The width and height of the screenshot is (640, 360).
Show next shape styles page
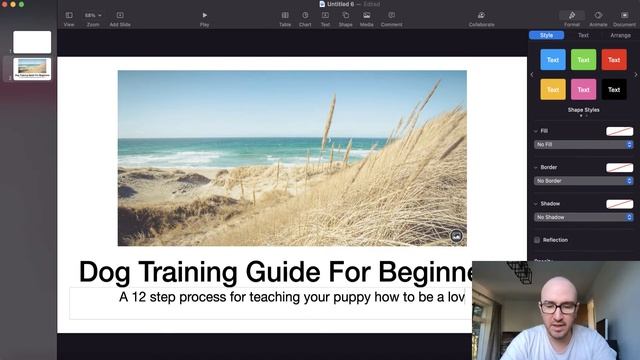click(636, 75)
